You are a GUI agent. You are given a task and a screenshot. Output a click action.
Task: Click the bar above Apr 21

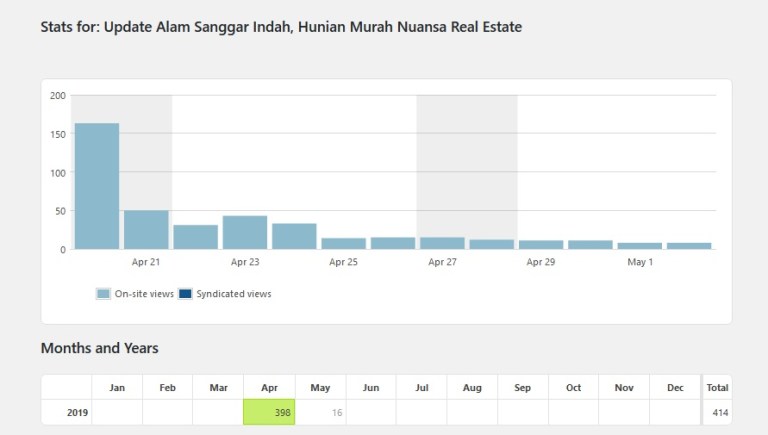tap(146, 230)
